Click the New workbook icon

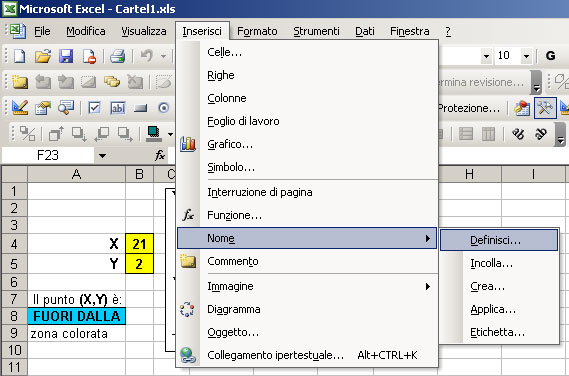pos(20,56)
